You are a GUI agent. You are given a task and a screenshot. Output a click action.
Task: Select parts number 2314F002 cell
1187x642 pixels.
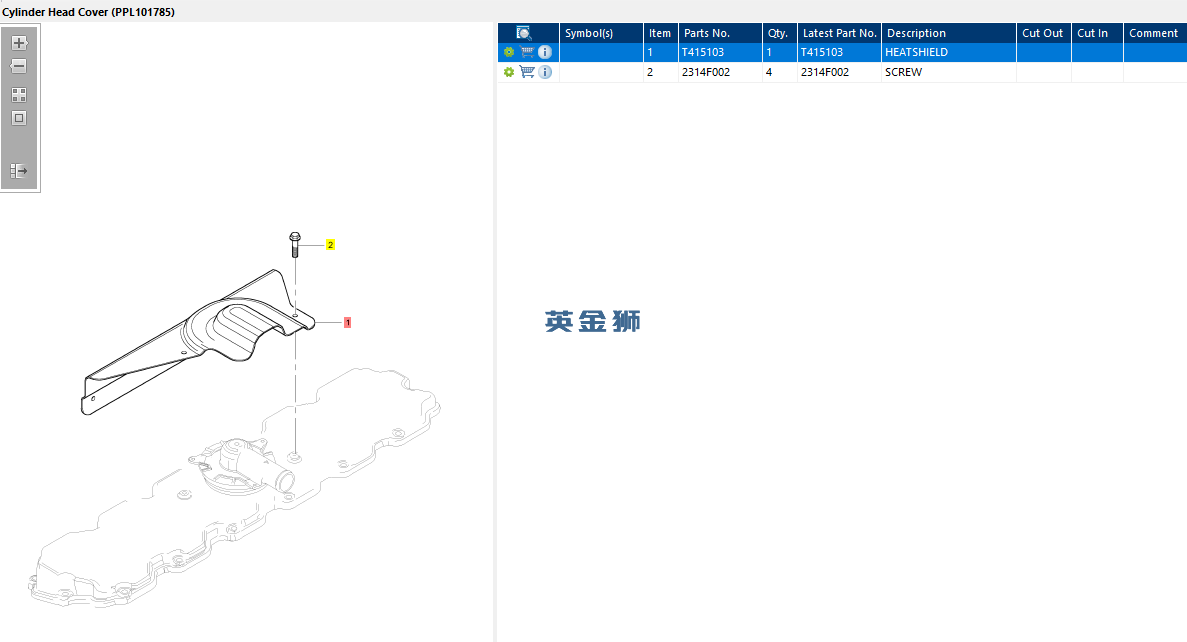(720, 72)
